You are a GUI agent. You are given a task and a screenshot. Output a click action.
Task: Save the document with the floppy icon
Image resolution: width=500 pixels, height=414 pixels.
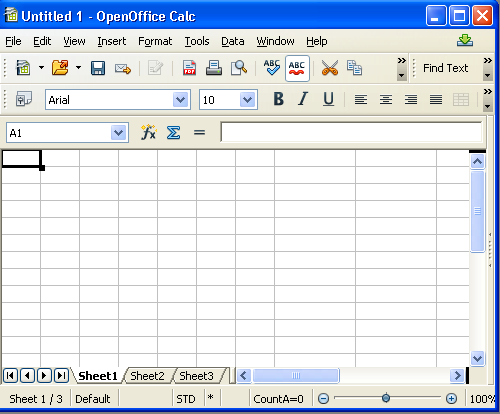[x=98, y=68]
